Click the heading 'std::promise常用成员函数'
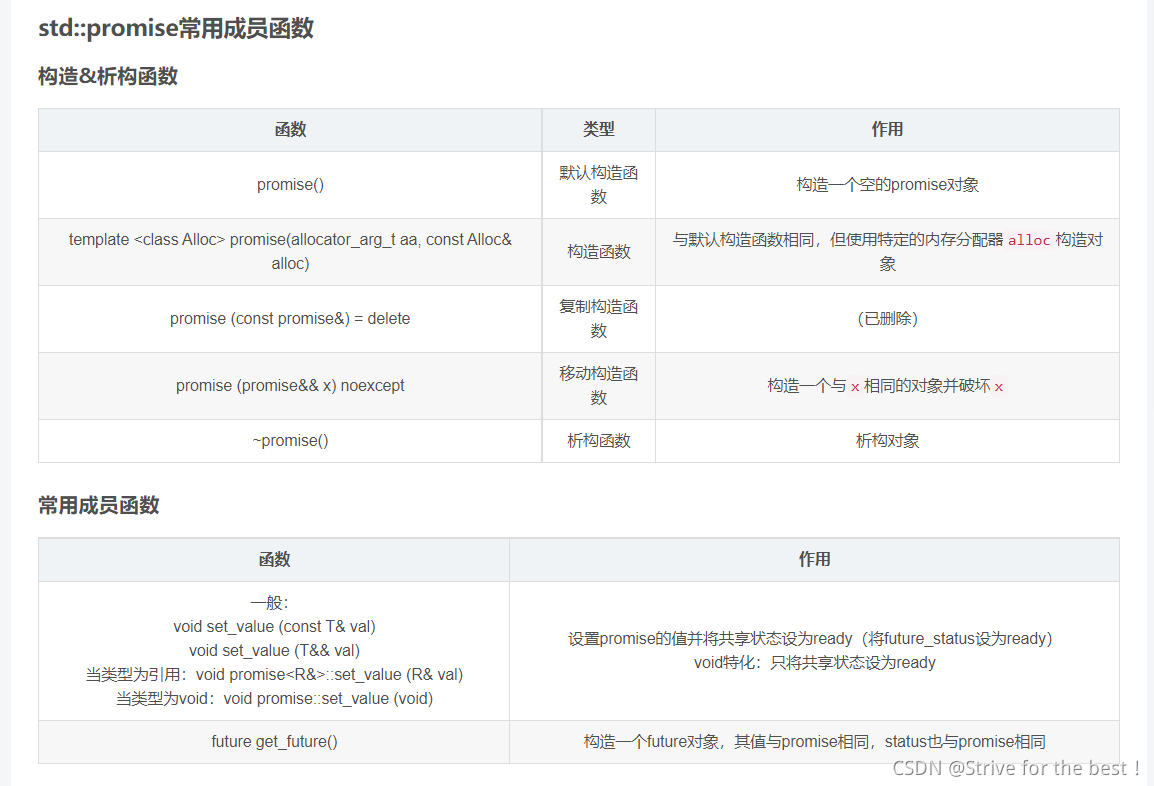 click(x=176, y=28)
